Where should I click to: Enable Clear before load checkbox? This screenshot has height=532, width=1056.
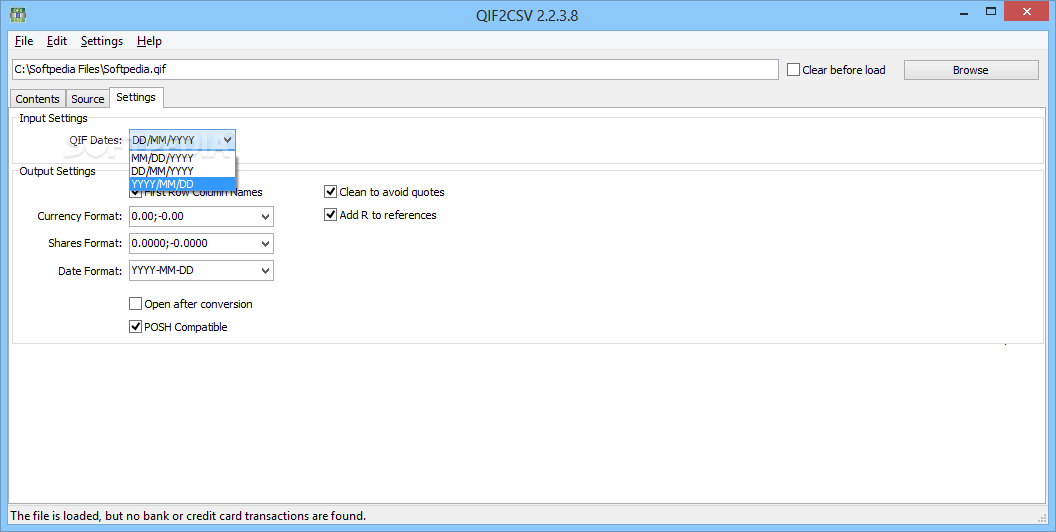click(793, 69)
